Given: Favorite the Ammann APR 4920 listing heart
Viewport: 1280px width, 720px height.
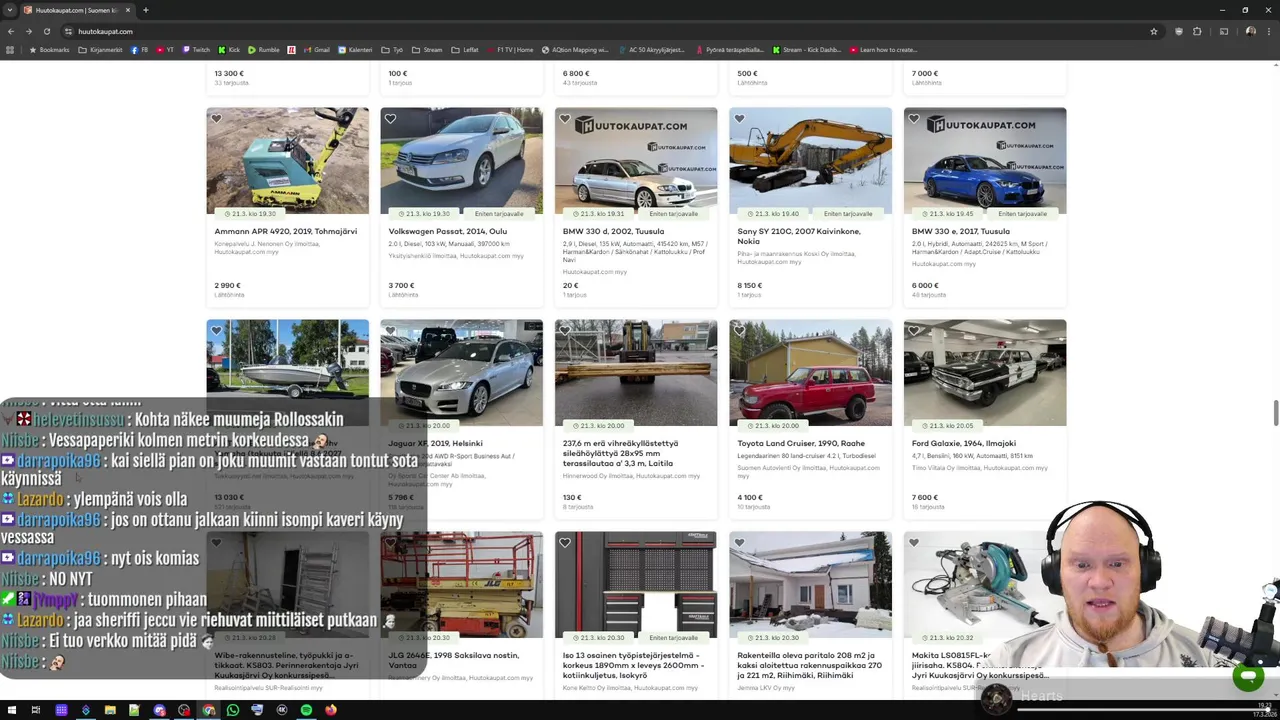Looking at the screenshot, I should pos(216,119).
